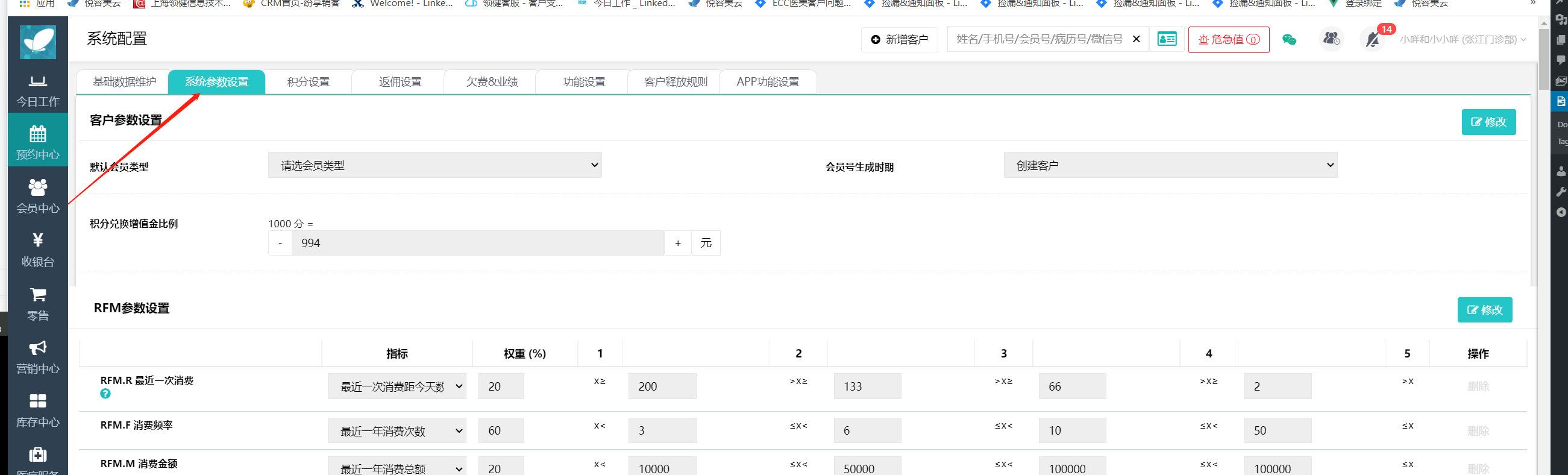This screenshot has width=1568, height=475.
Task: Click the group with clock icon
Action: coord(1331,39)
